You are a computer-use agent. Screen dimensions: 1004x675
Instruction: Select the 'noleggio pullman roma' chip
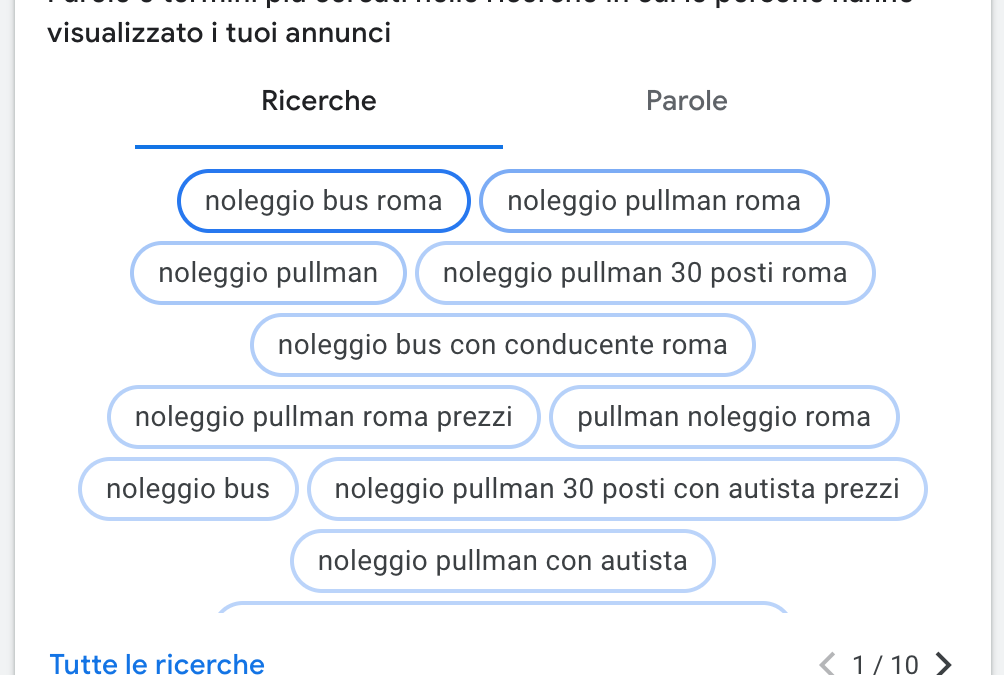654,201
